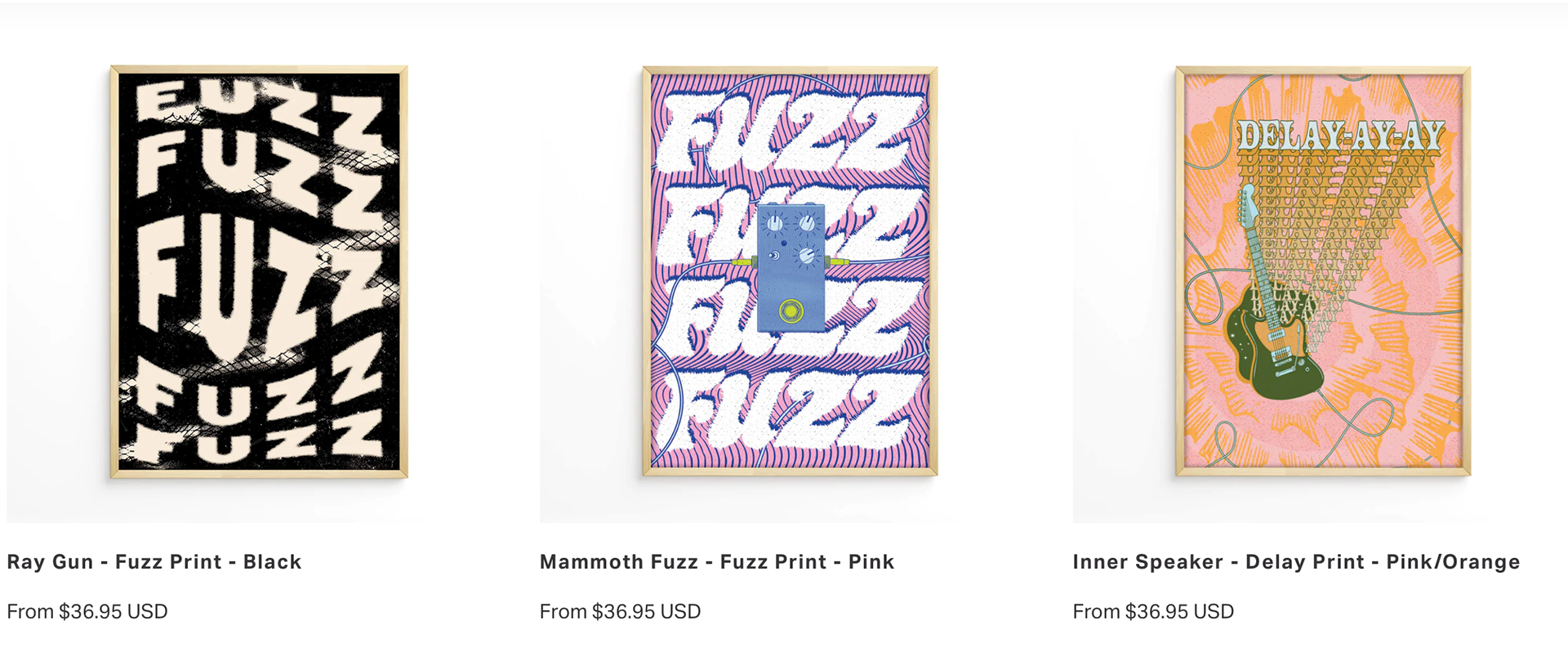The width and height of the screenshot is (1568, 670).
Task: Open the "Mammoth Fuzz - Fuzz Print - Pink" title link
Action: 716,562
